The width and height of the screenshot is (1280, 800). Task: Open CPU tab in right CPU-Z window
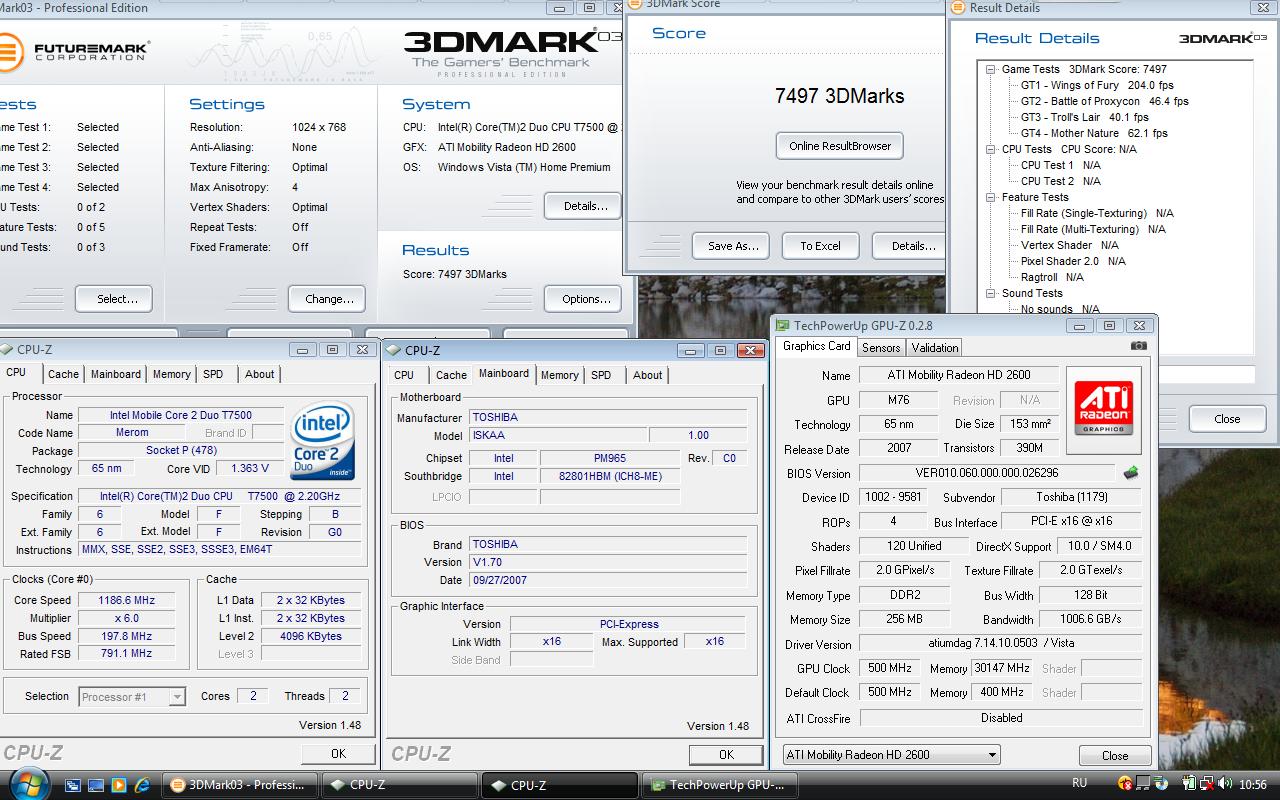pyautogui.click(x=404, y=375)
